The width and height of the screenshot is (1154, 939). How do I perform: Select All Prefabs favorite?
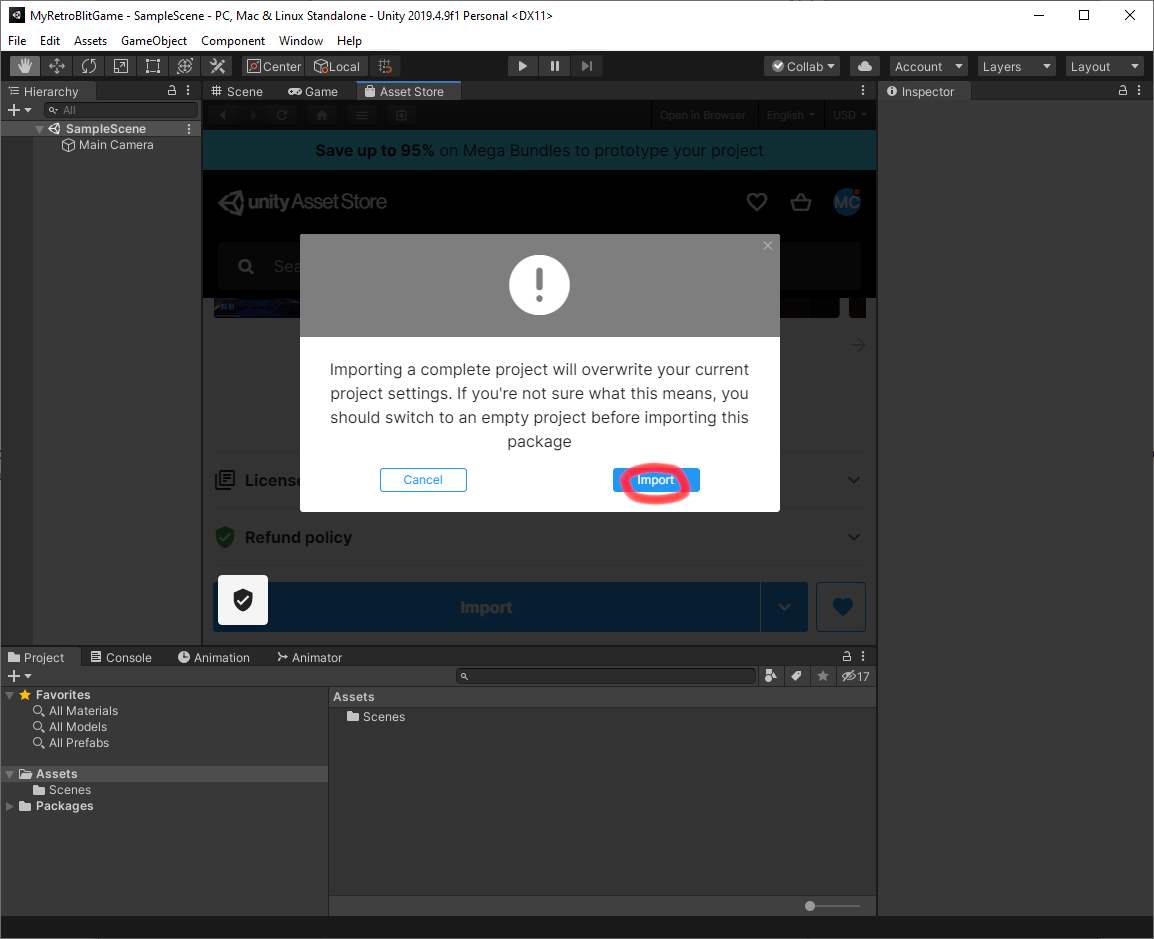pyautogui.click(x=71, y=743)
